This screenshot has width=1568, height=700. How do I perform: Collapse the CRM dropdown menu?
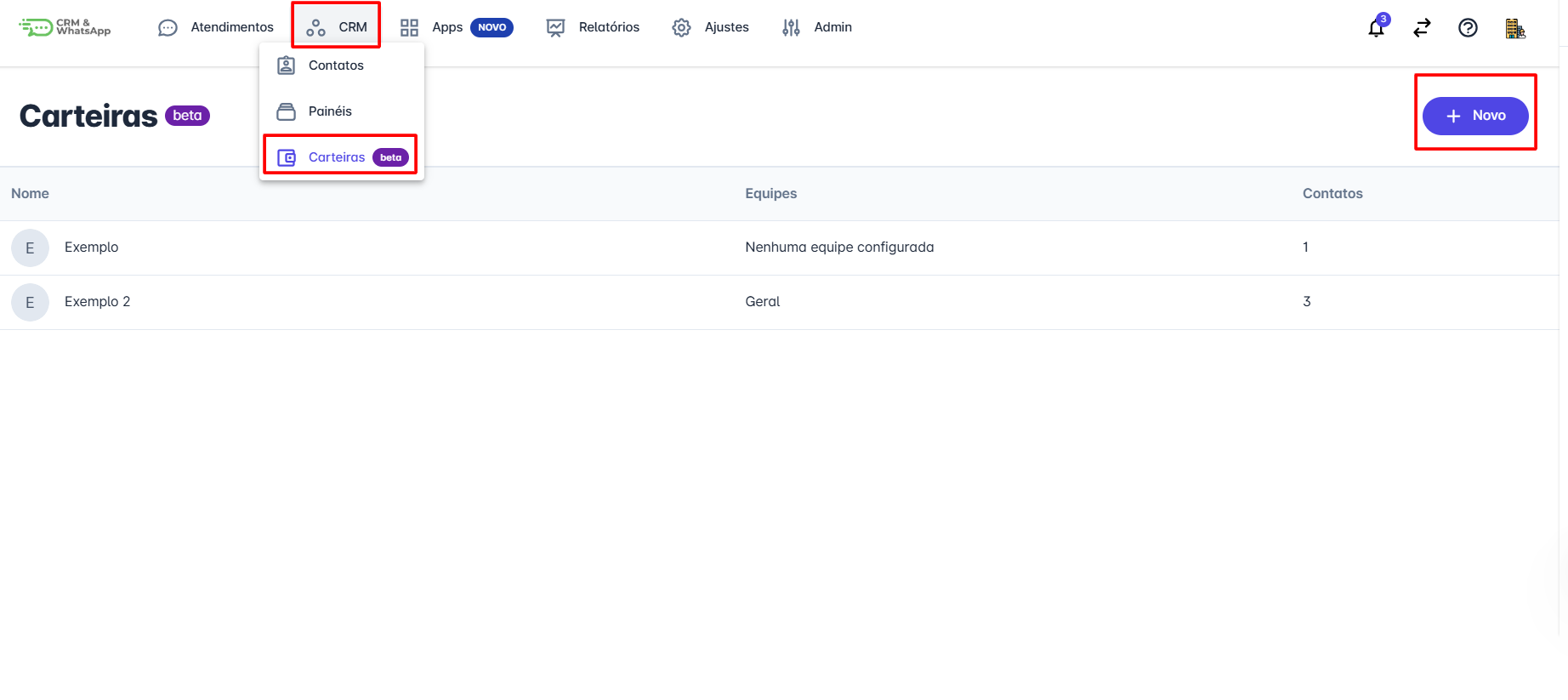337,27
